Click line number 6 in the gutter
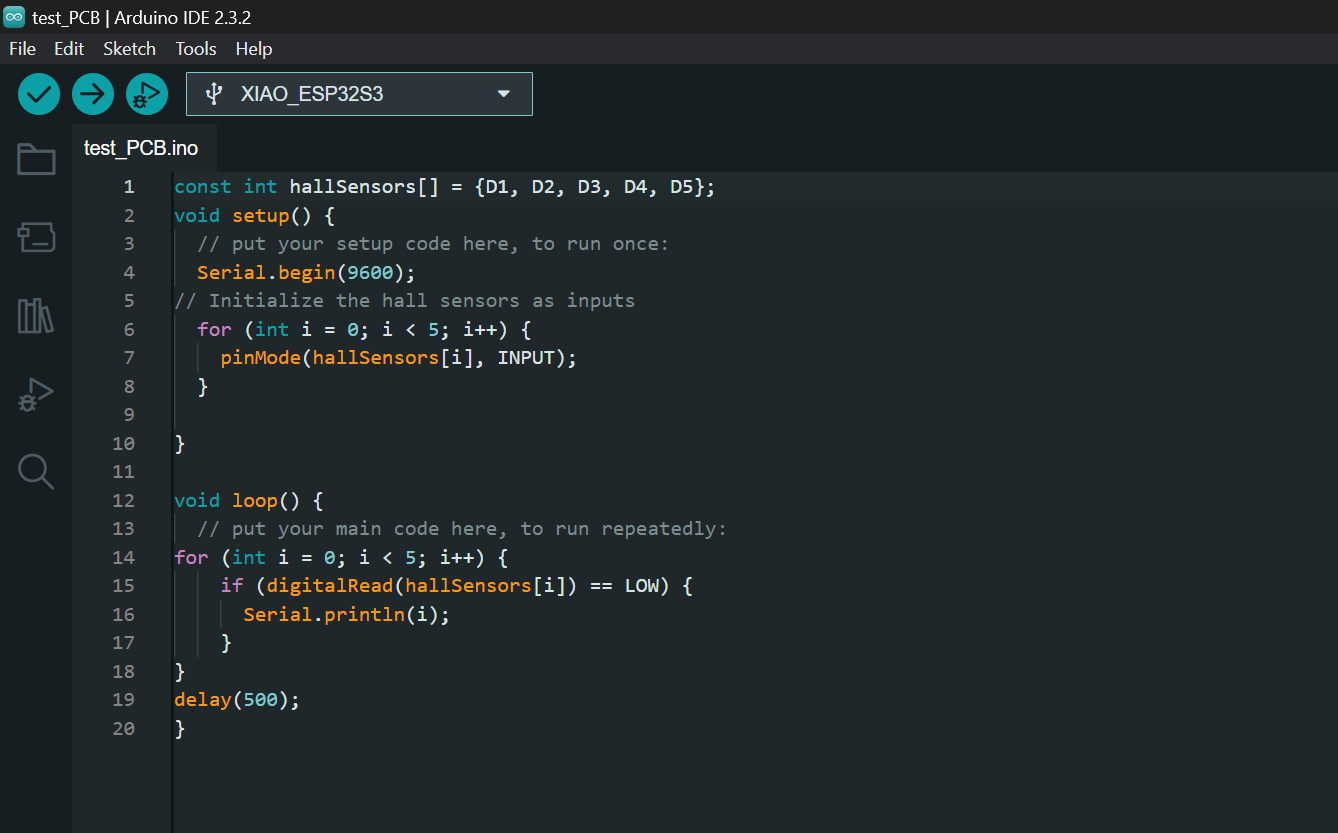This screenshot has width=1338, height=833. 128,329
